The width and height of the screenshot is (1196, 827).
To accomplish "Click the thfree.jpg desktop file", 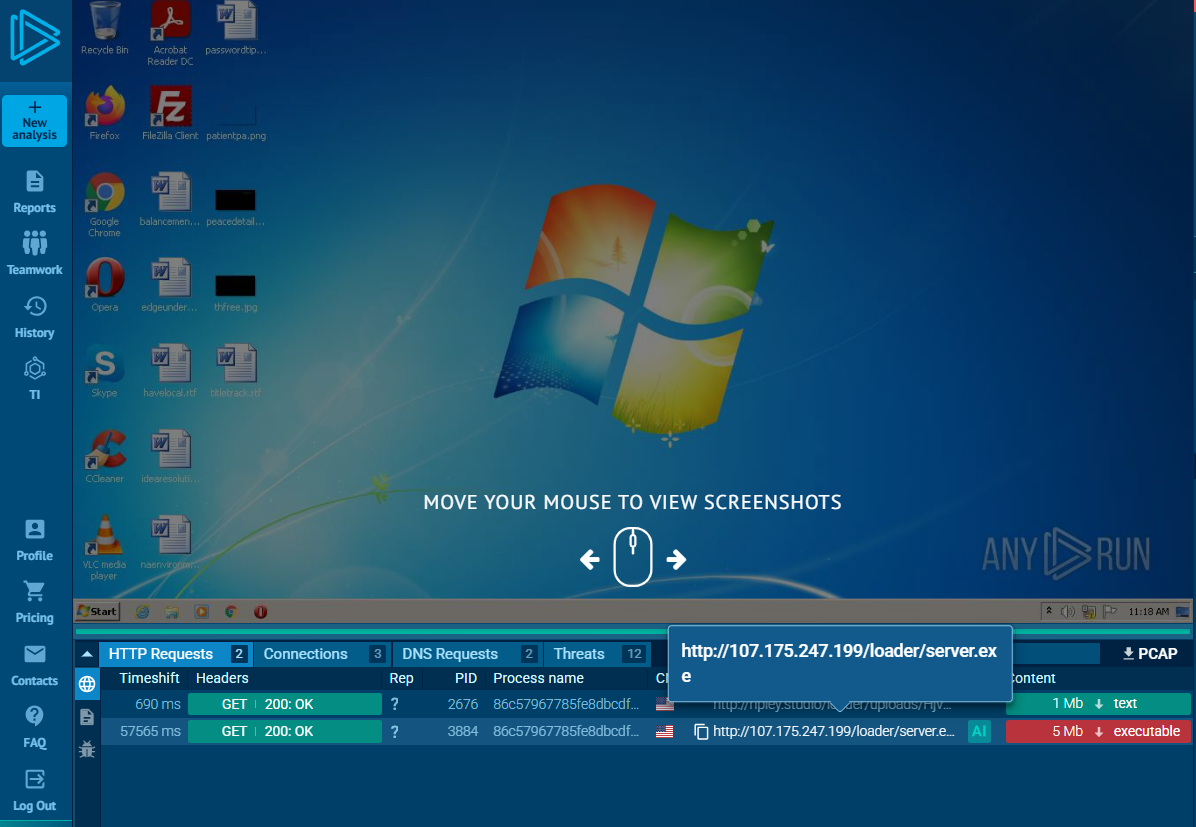I will (236, 293).
